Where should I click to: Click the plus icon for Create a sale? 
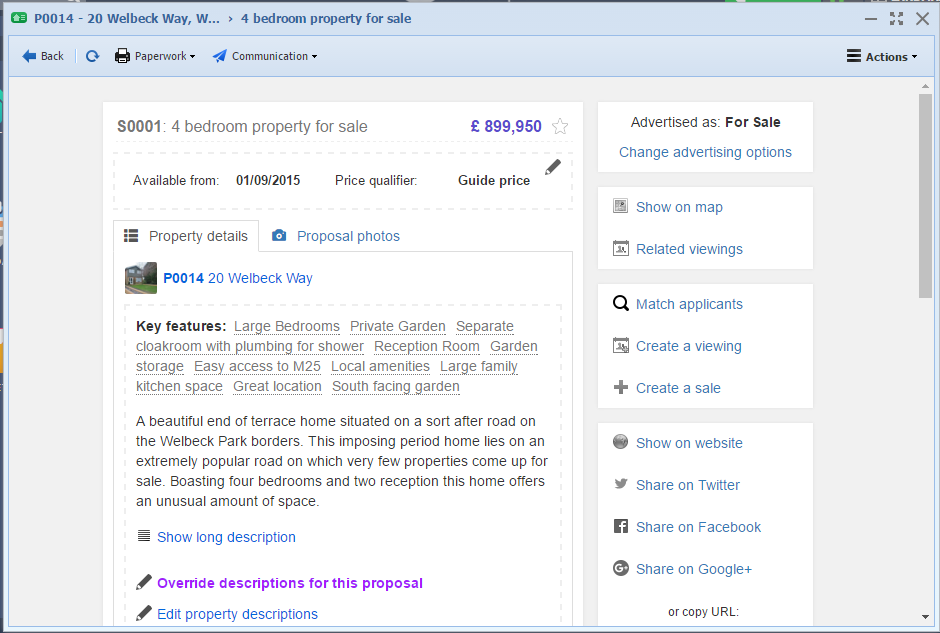620,387
